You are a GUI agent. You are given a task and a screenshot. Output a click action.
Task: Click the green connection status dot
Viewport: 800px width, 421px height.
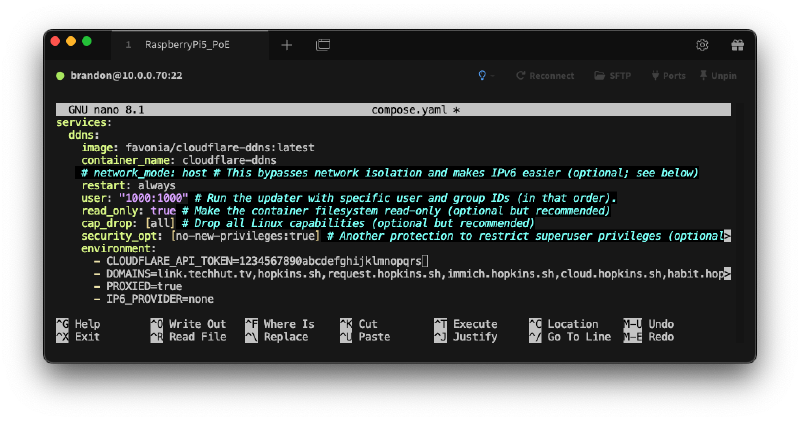click(61, 76)
